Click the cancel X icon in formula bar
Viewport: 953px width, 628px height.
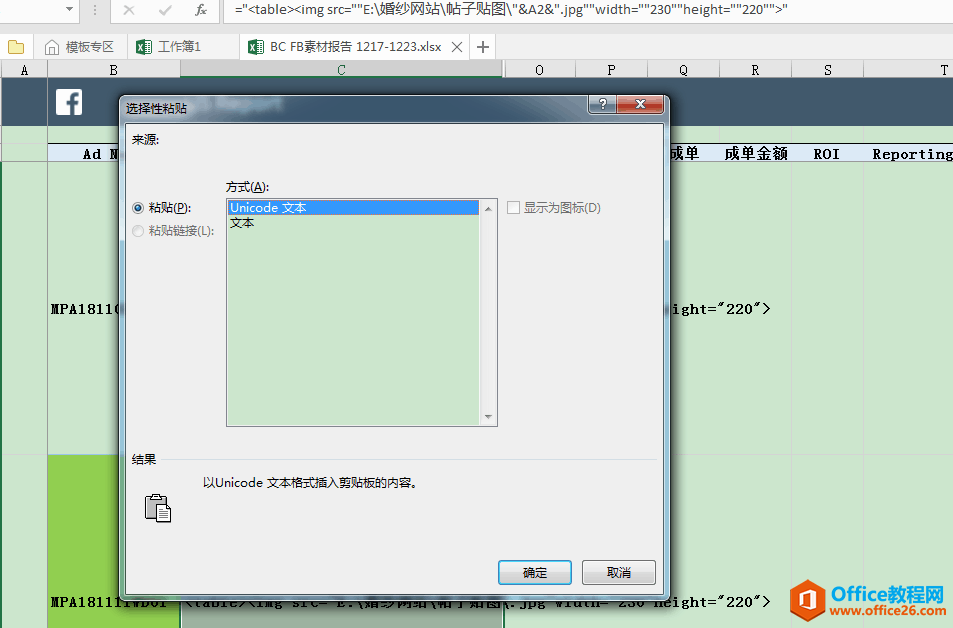(x=129, y=10)
